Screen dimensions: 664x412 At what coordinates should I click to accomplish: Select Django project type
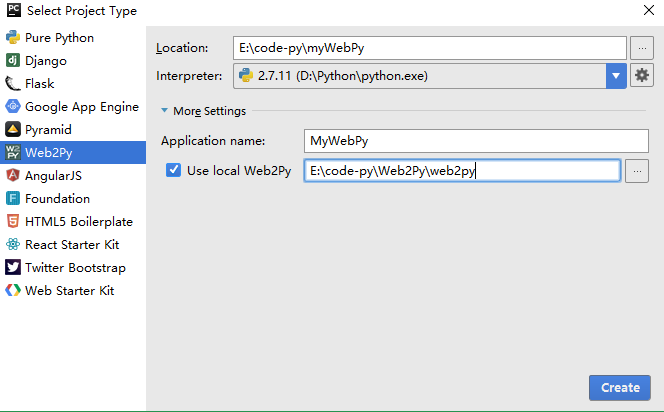(x=73, y=61)
